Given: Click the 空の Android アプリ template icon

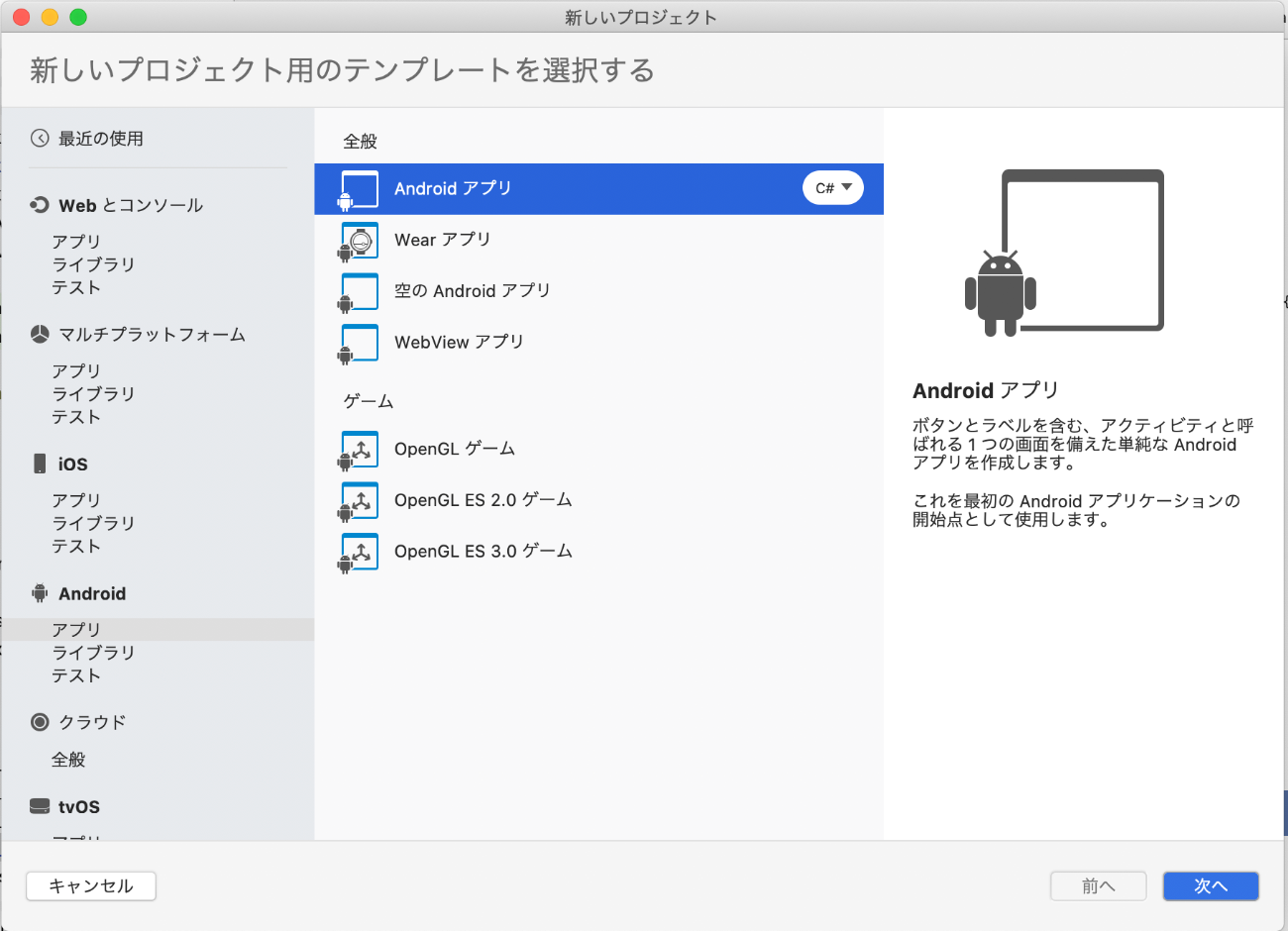Looking at the screenshot, I should pos(359,293).
